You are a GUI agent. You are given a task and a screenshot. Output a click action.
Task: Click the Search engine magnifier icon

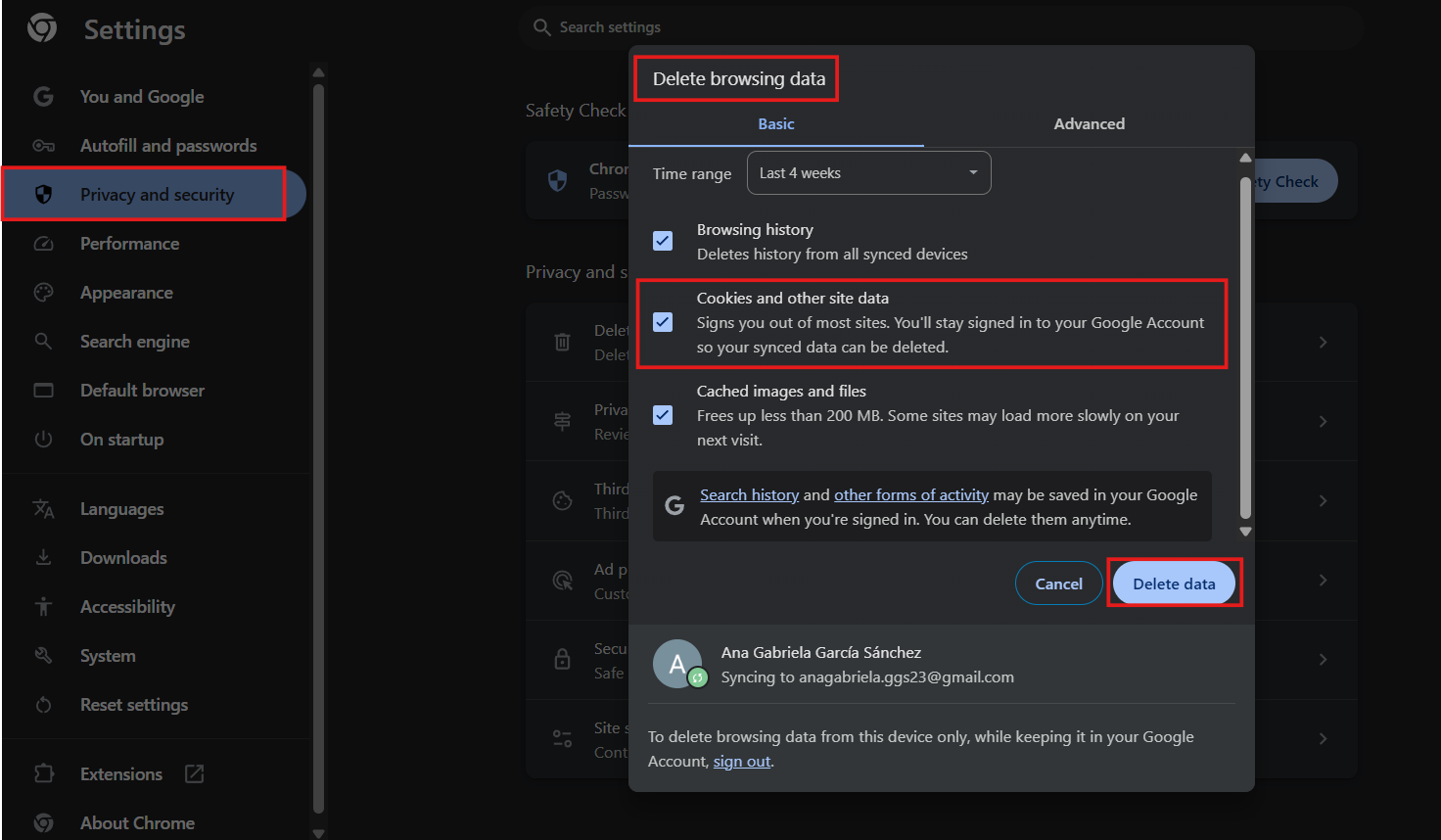[x=44, y=341]
